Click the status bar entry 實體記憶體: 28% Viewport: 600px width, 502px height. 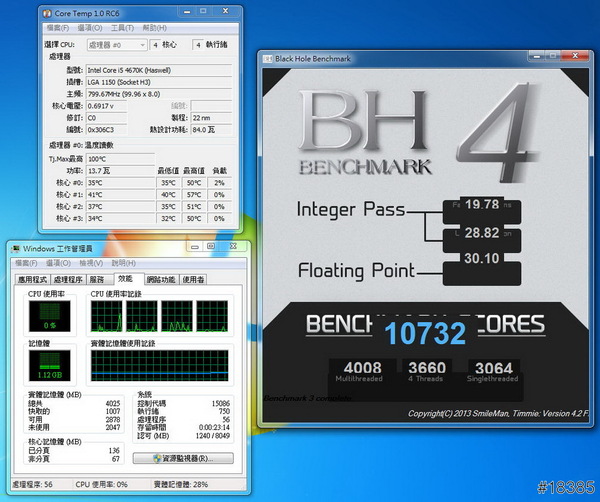tap(181, 484)
